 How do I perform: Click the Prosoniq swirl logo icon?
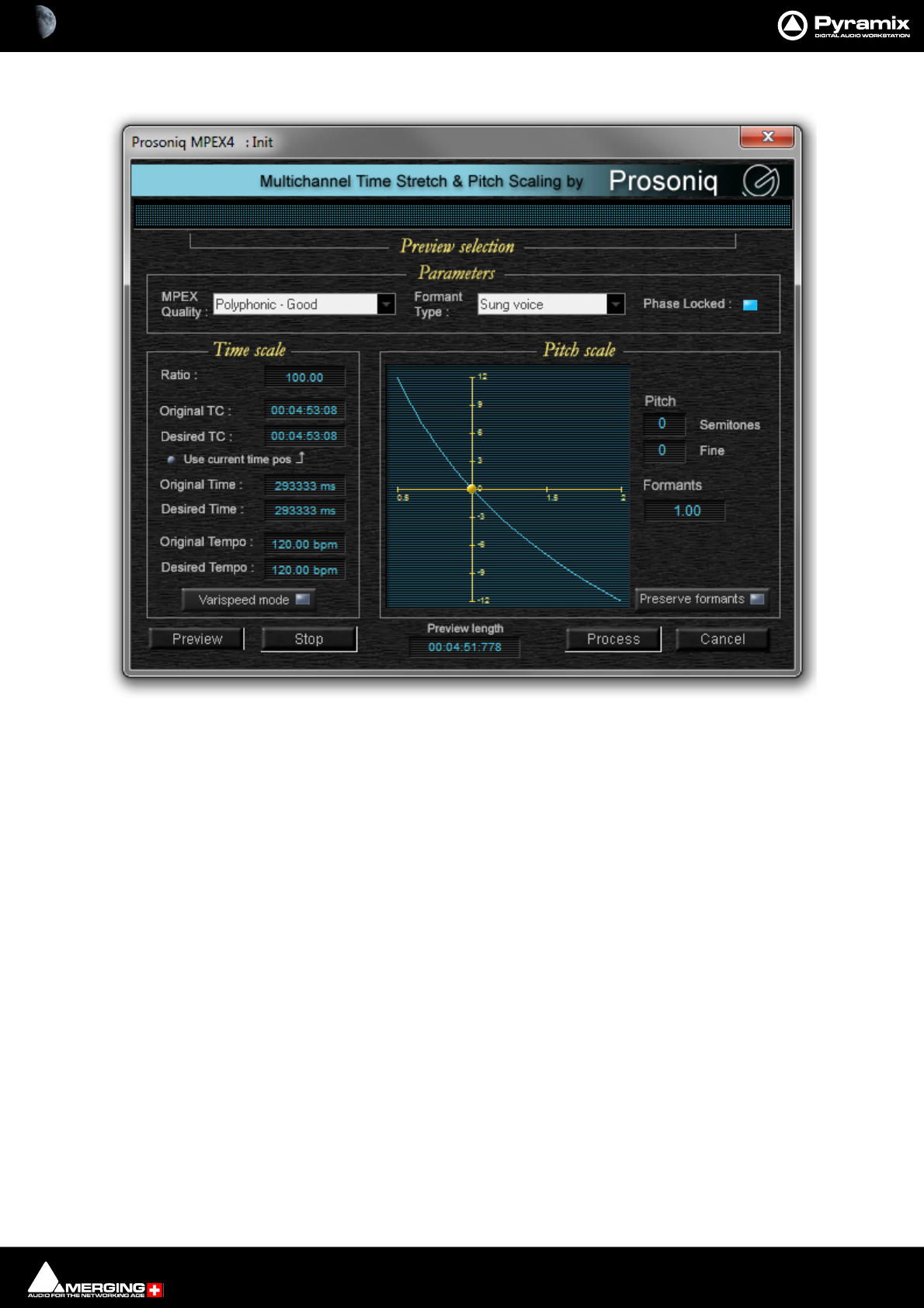coord(760,181)
